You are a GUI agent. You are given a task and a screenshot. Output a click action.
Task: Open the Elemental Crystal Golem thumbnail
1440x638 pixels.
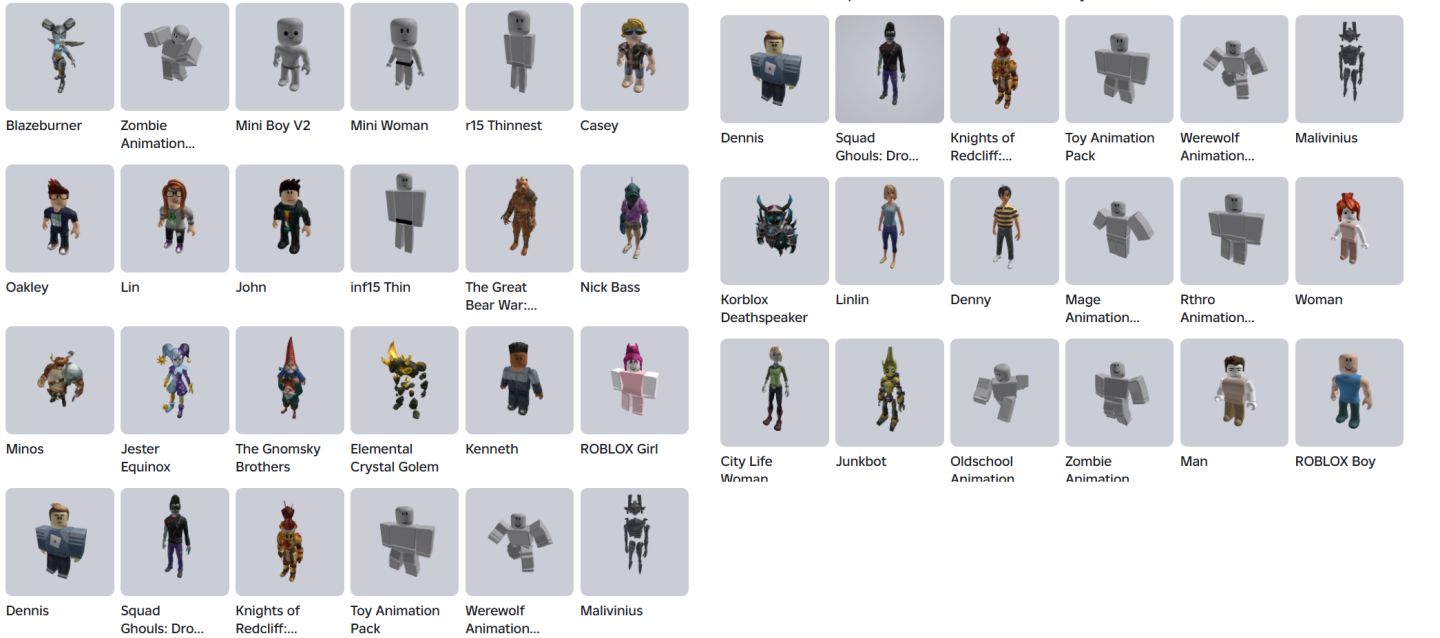tap(405, 380)
